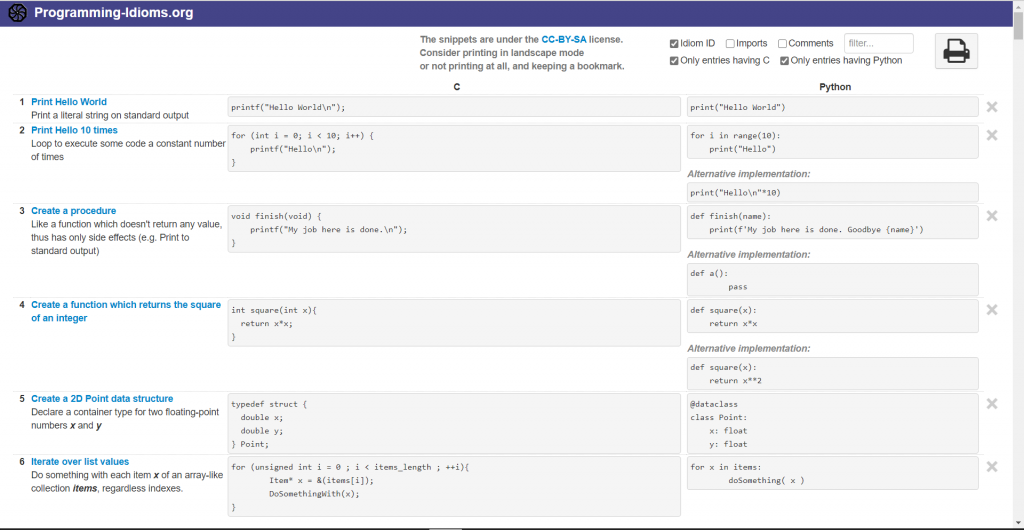Viewport: 1024px width, 530px height.
Task: Enable the Comments checkbox
Action: [x=783, y=44]
